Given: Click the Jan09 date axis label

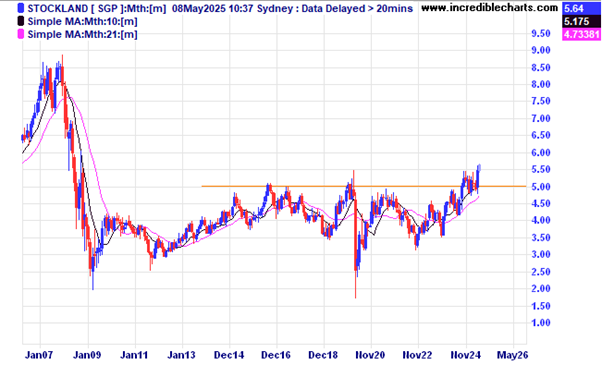Looking at the screenshot, I should (x=87, y=355).
